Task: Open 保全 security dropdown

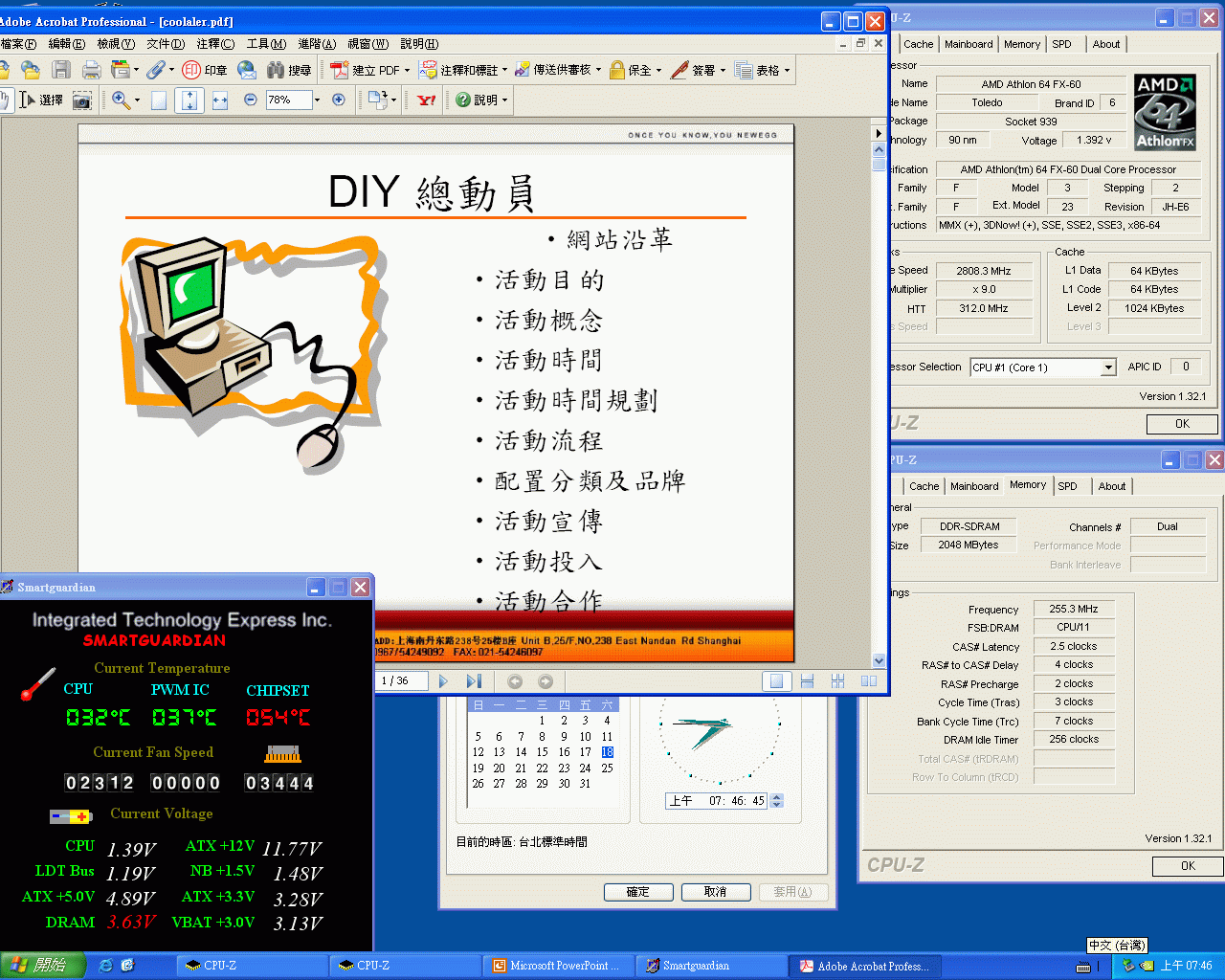Action: point(636,70)
